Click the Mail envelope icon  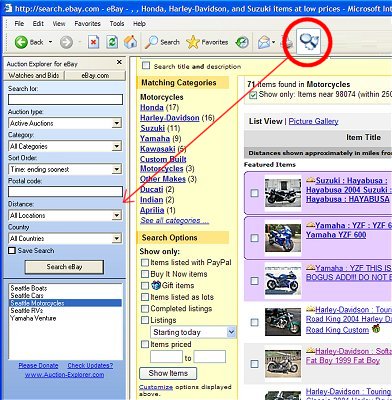tap(264, 42)
